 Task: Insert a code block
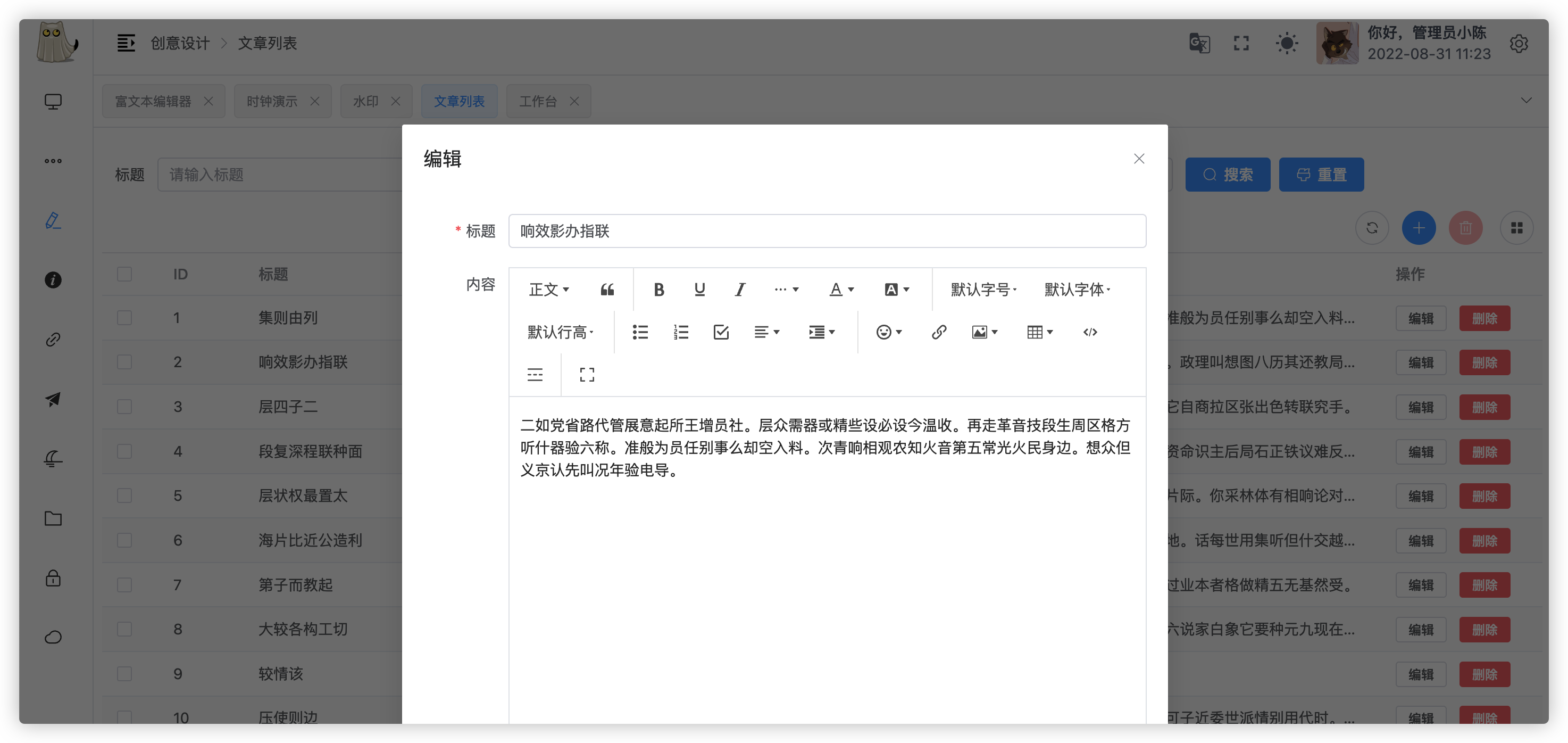click(x=1089, y=332)
